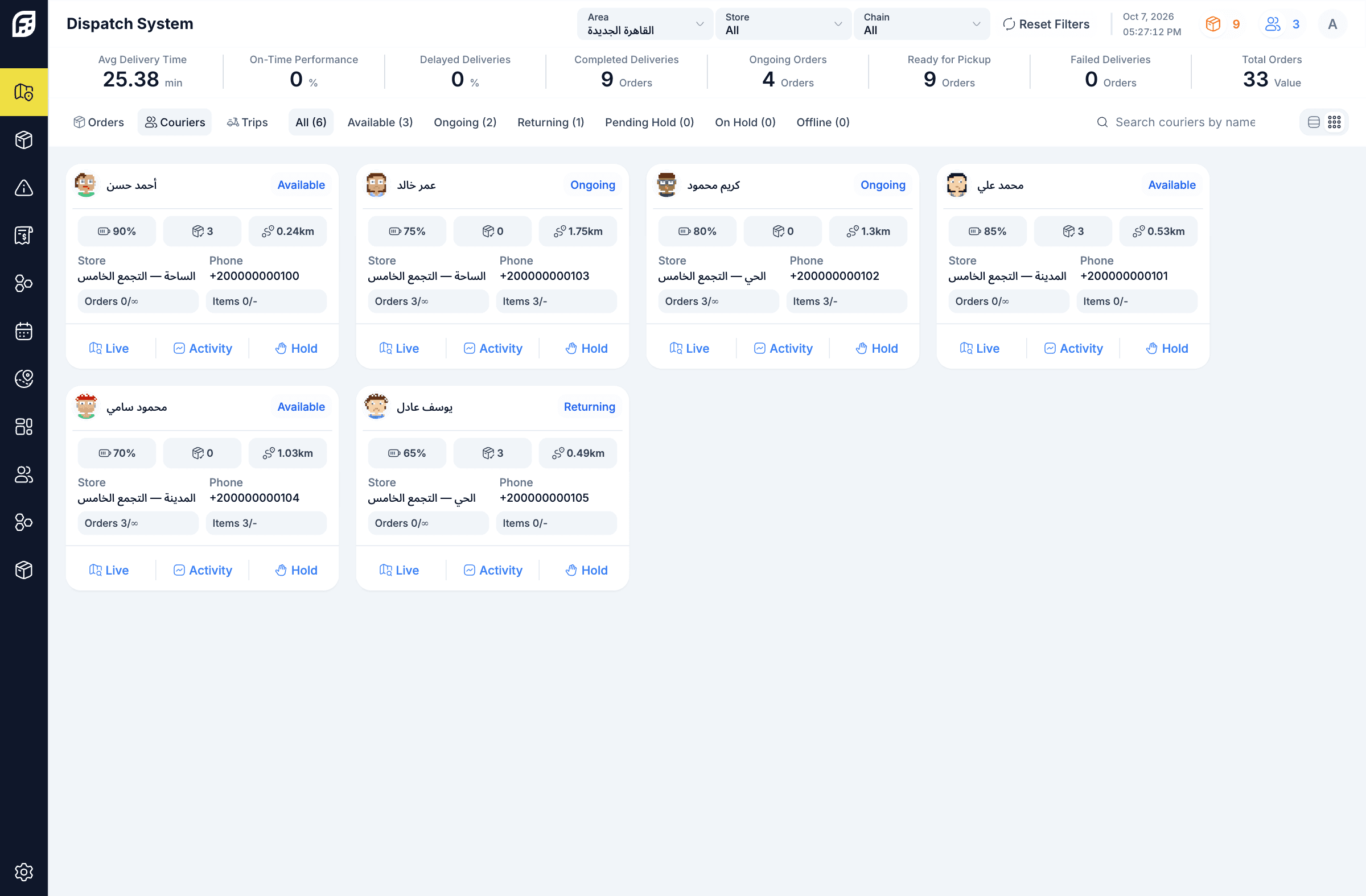Open Activity for عمر خالد
The image size is (1366, 896).
pyautogui.click(x=493, y=348)
